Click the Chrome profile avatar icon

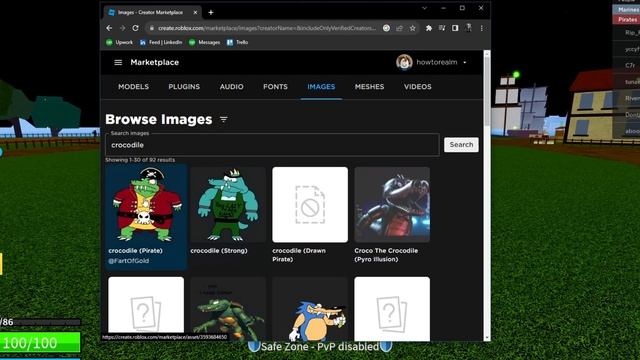pyautogui.click(x=468, y=28)
